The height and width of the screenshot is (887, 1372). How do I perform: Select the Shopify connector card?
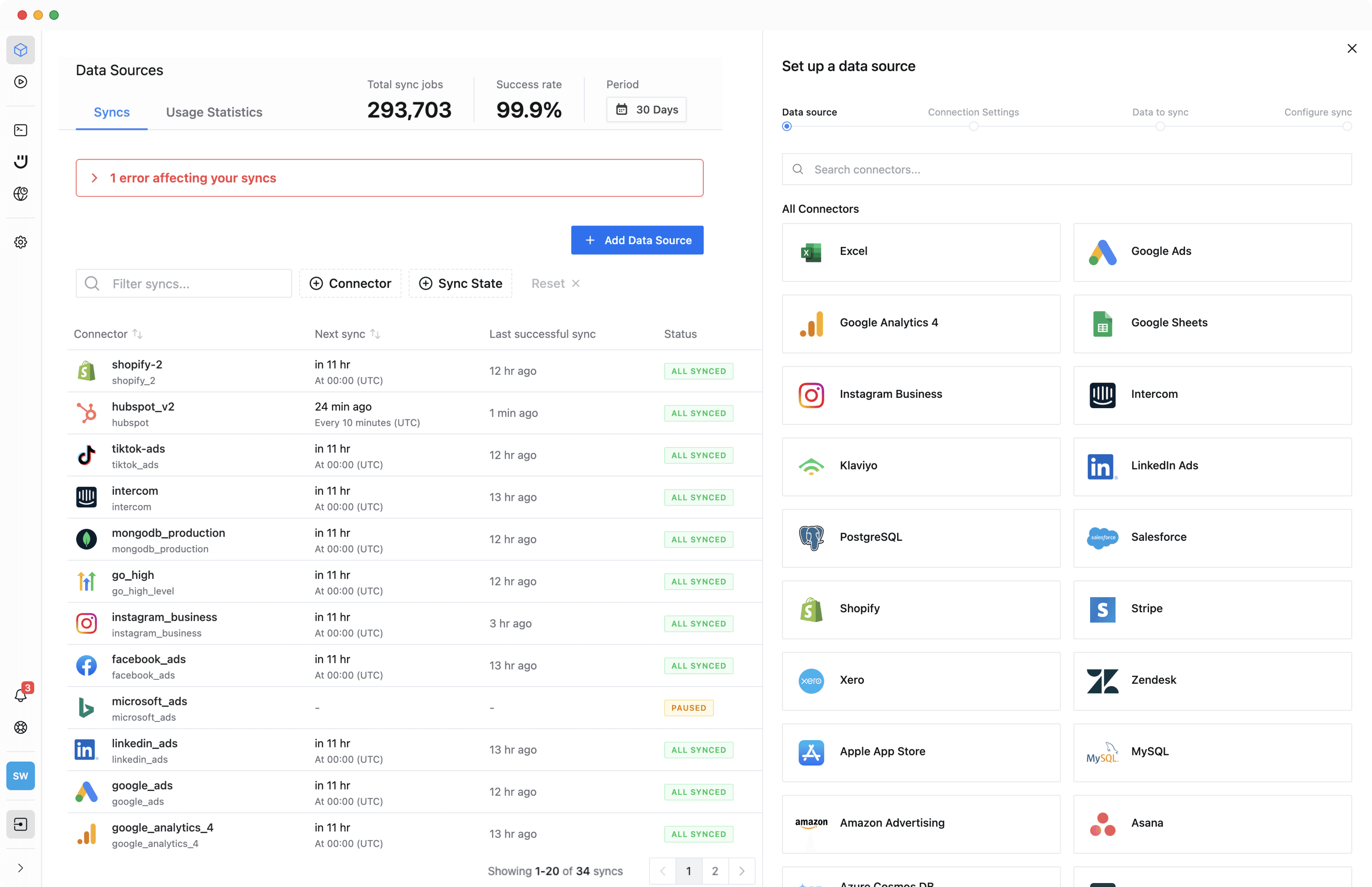click(921, 609)
